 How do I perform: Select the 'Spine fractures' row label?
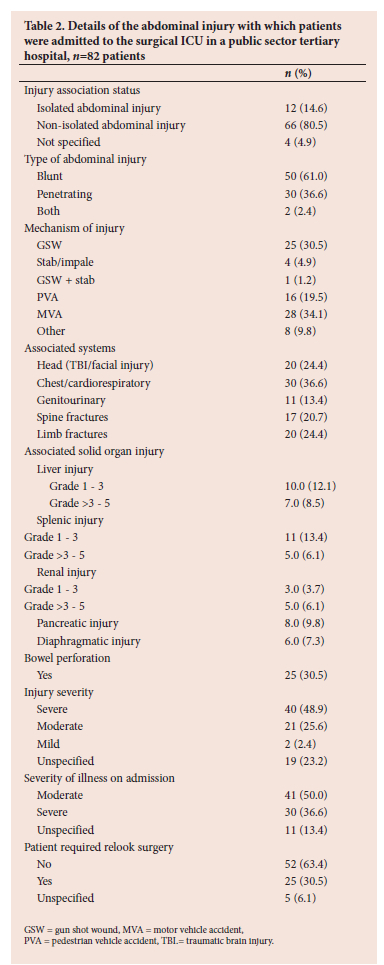(x=72, y=417)
